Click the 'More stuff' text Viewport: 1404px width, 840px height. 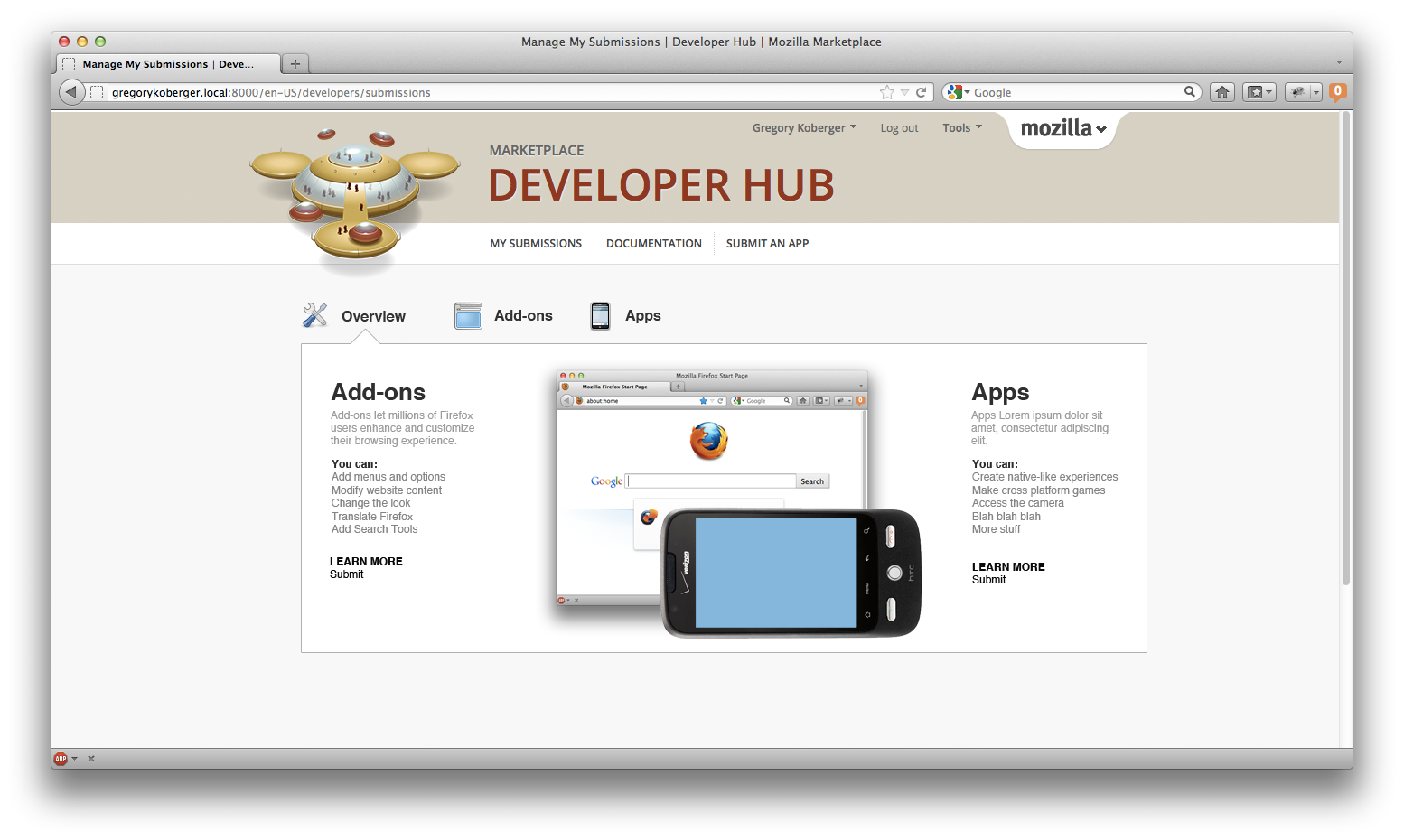coord(996,529)
